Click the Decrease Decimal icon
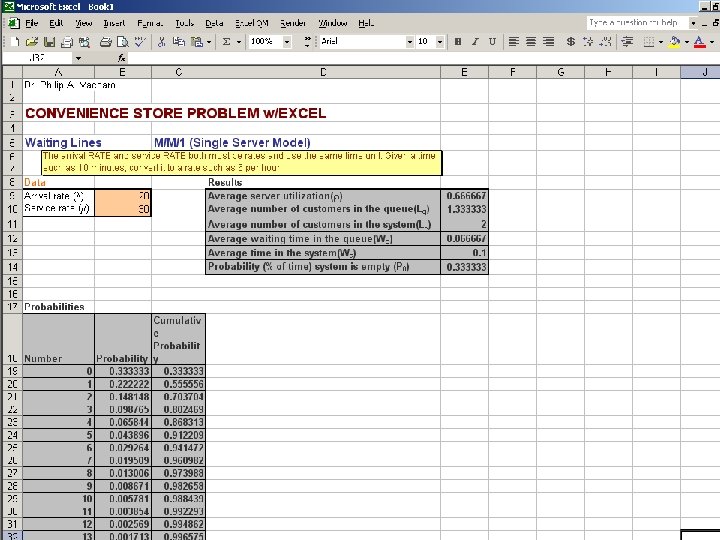 [x=605, y=42]
